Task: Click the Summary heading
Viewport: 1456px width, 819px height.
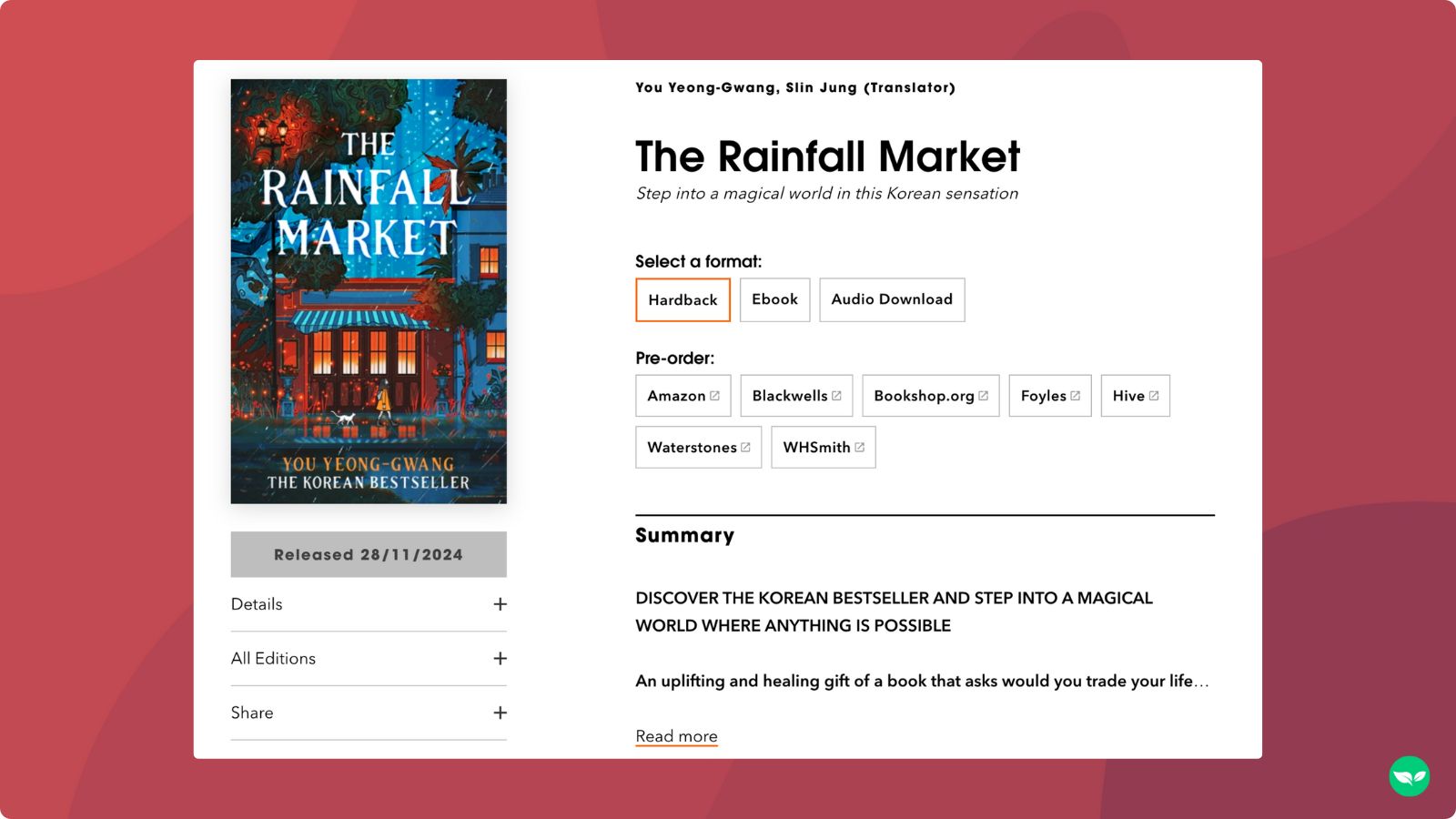Action: click(x=684, y=535)
